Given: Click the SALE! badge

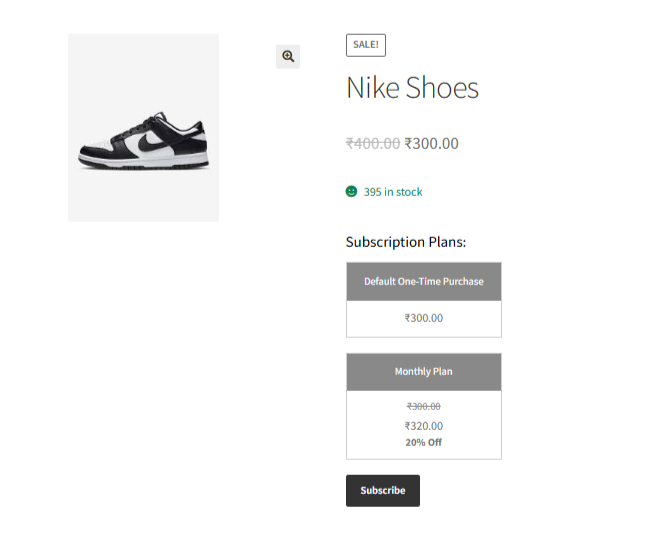Looking at the screenshot, I should [365, 45].
